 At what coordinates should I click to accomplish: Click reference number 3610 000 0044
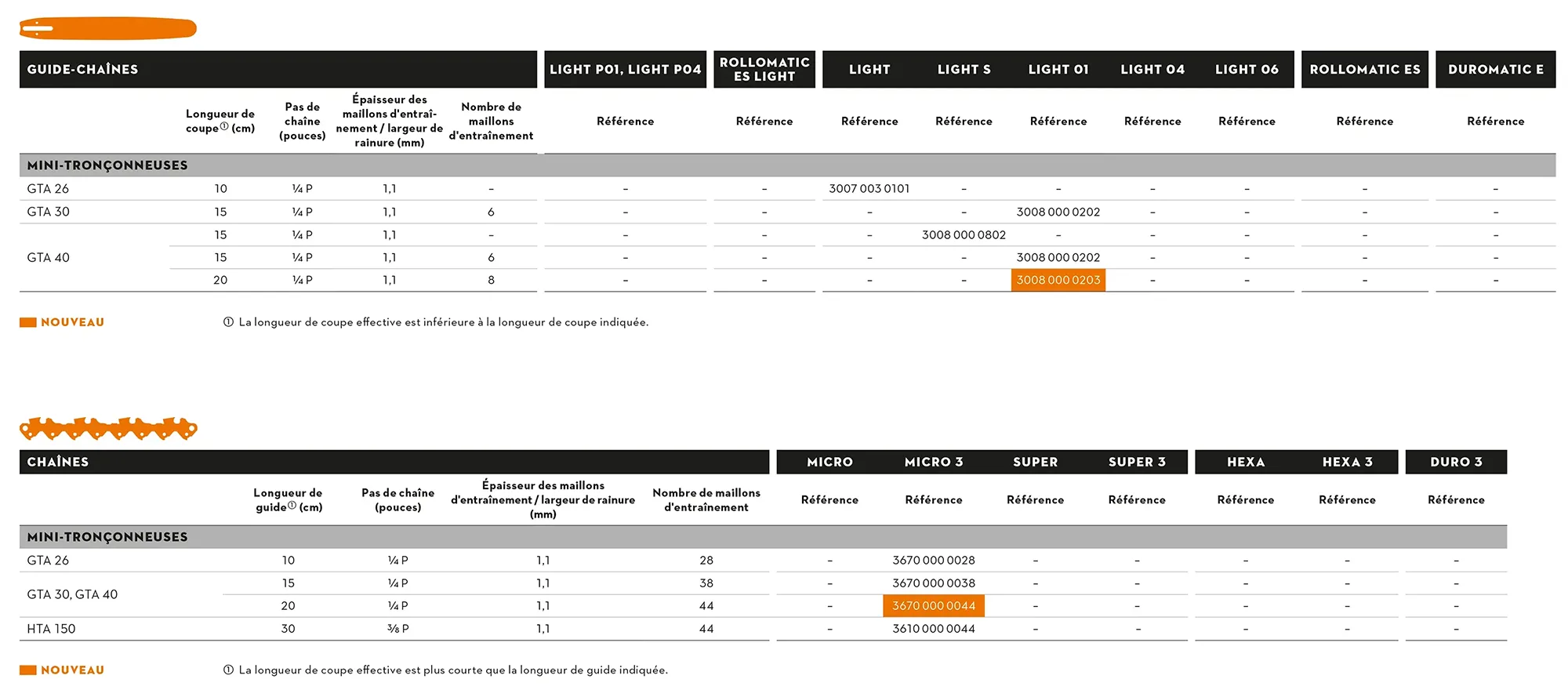click(x=934, y=629)
